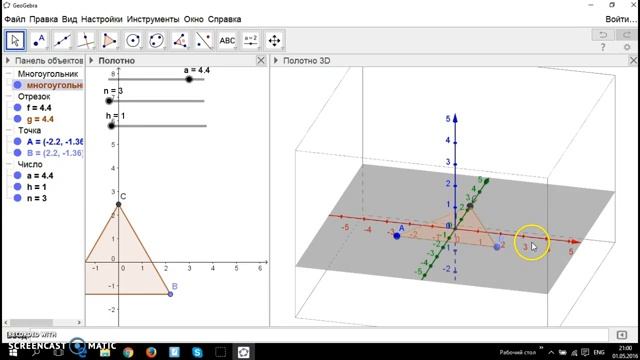Open the Справка menu
This screenshot has height=360, width=640.
tap(224, 19)
